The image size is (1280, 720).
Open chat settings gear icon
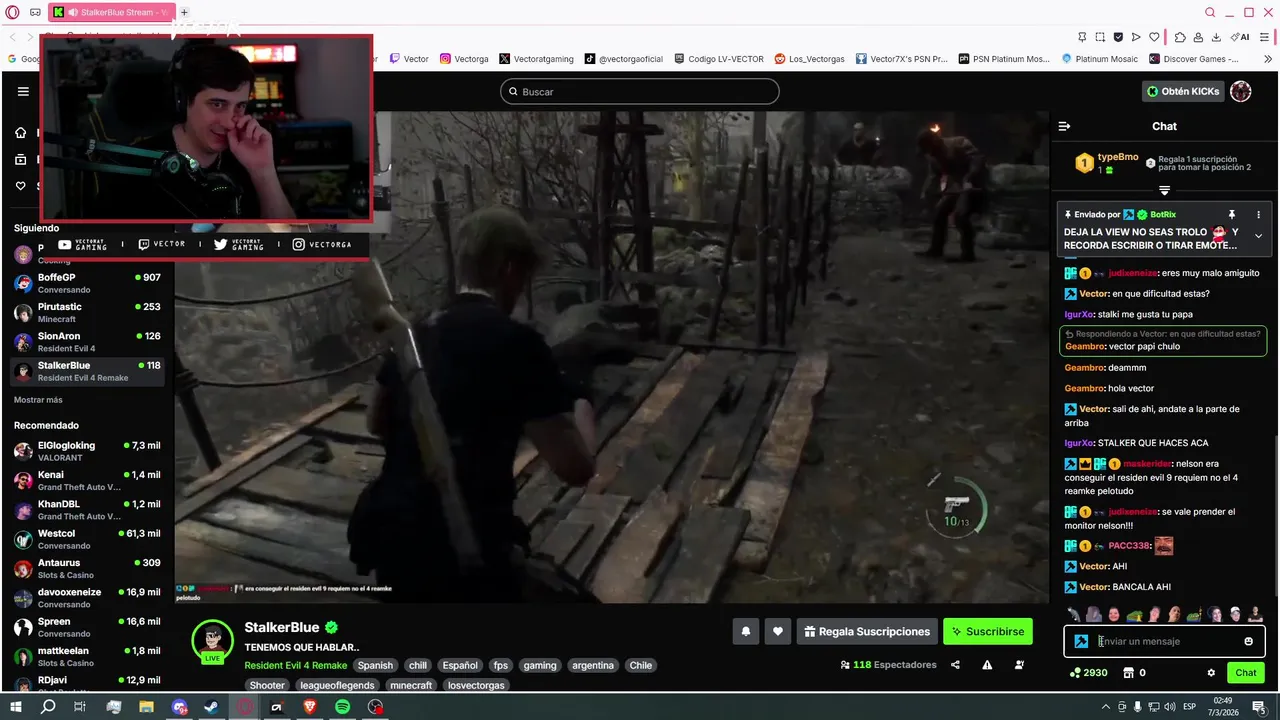1211,673
